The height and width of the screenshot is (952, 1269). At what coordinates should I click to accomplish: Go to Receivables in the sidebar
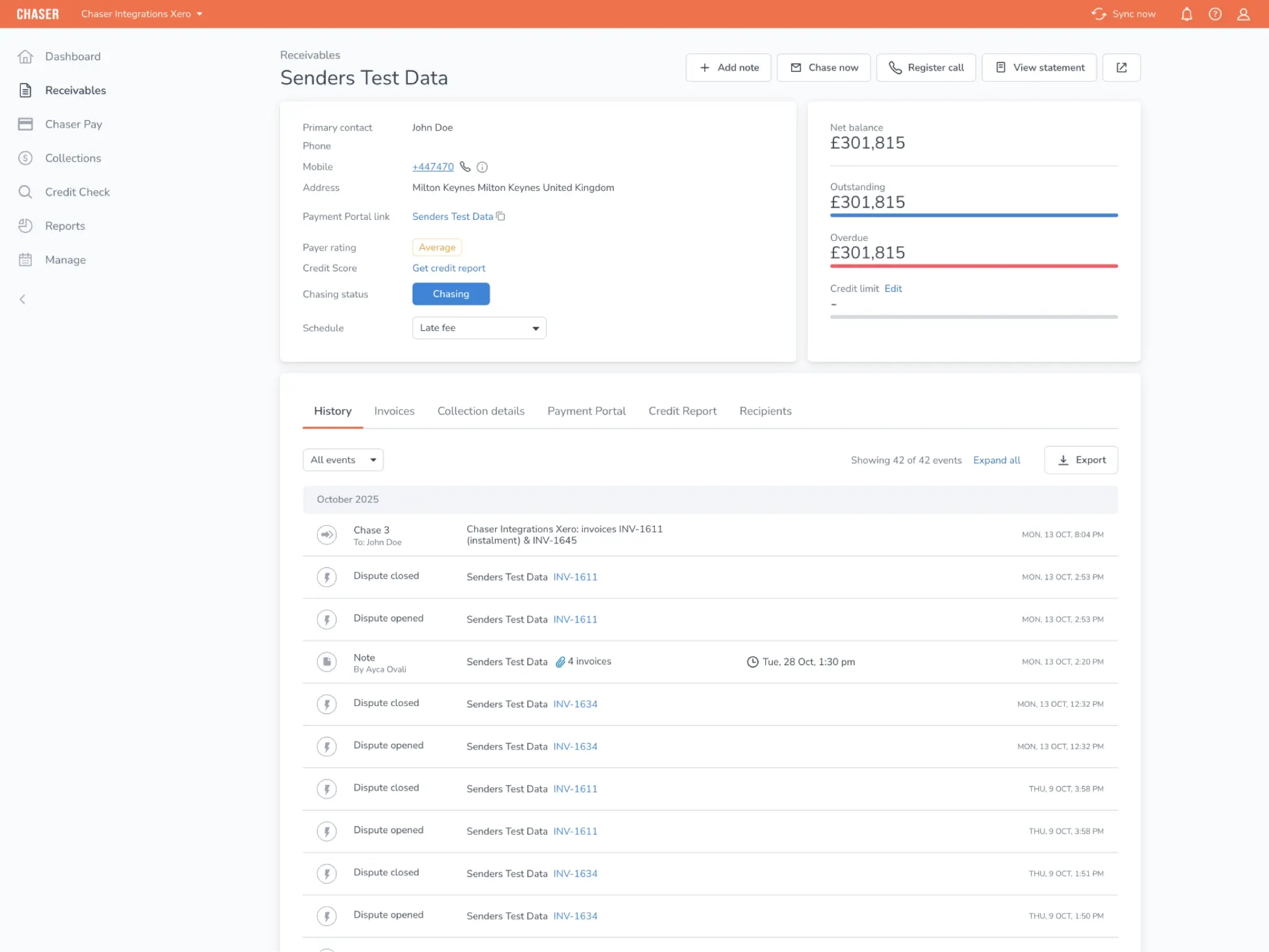(76, 90)
